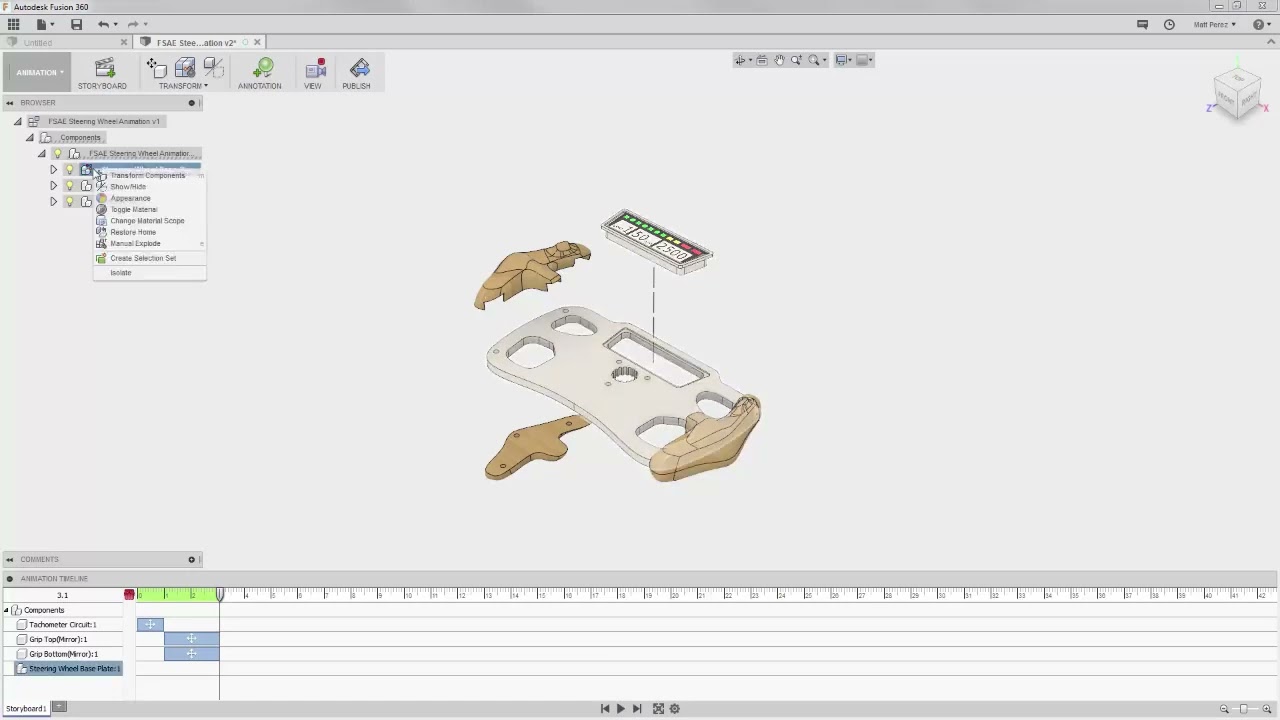Image resolution: width=1280 pixels, height=720 pixels.
Task: Choose Transform Components from context menu
Action: (148, 176)
